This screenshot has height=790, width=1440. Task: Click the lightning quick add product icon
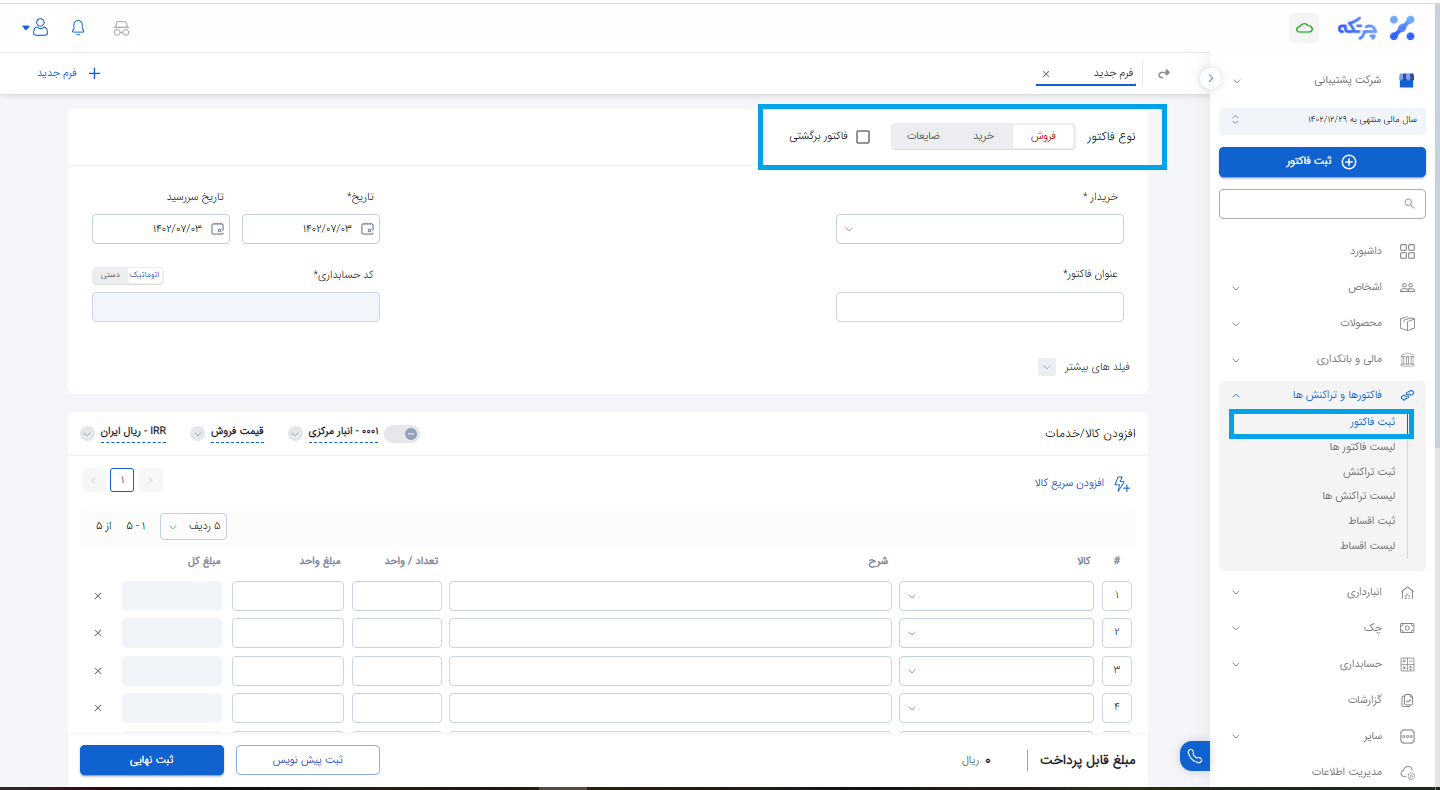click(1121, 484)
